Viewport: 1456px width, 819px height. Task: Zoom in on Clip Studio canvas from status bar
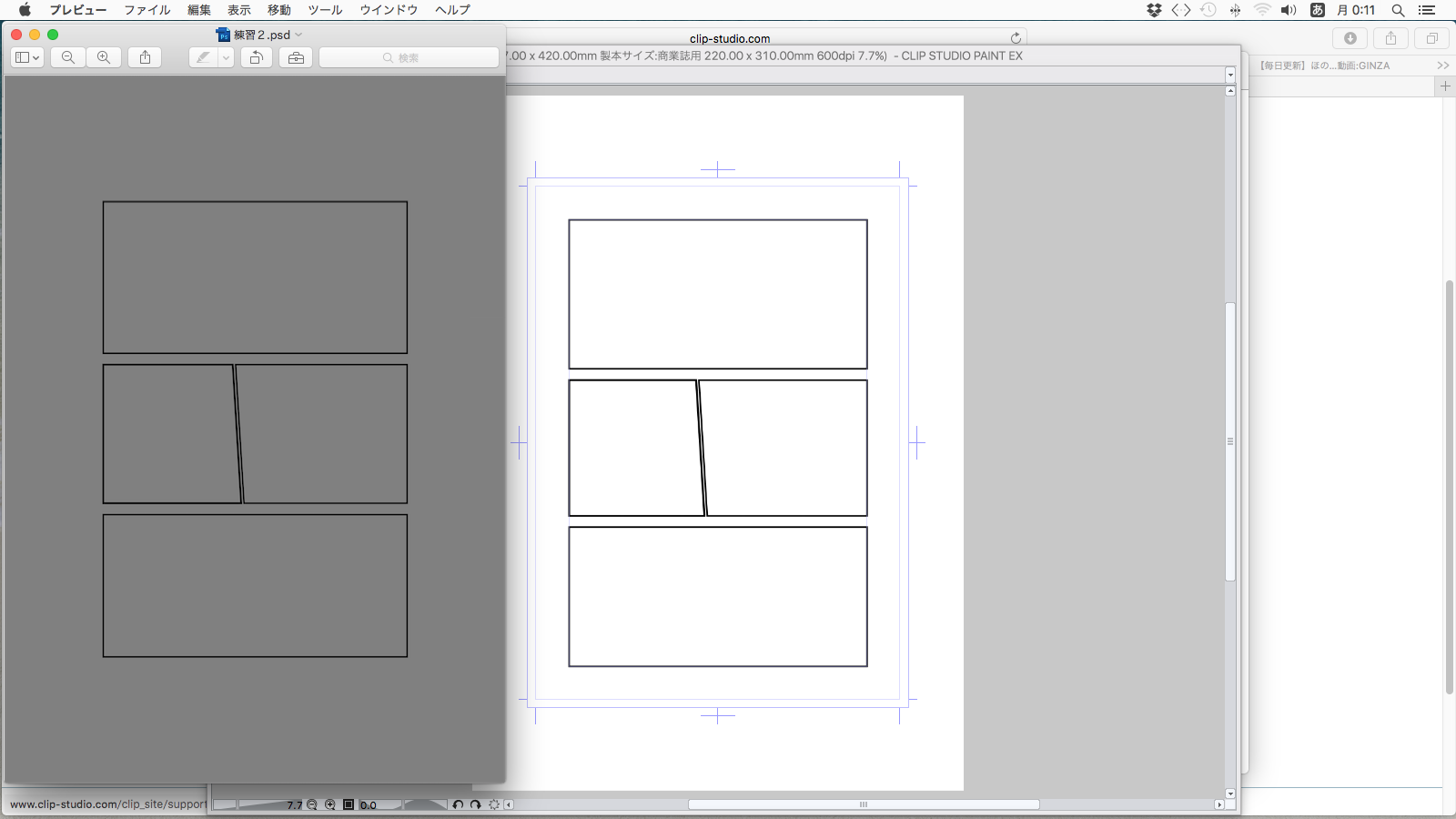tap(330, 804)
